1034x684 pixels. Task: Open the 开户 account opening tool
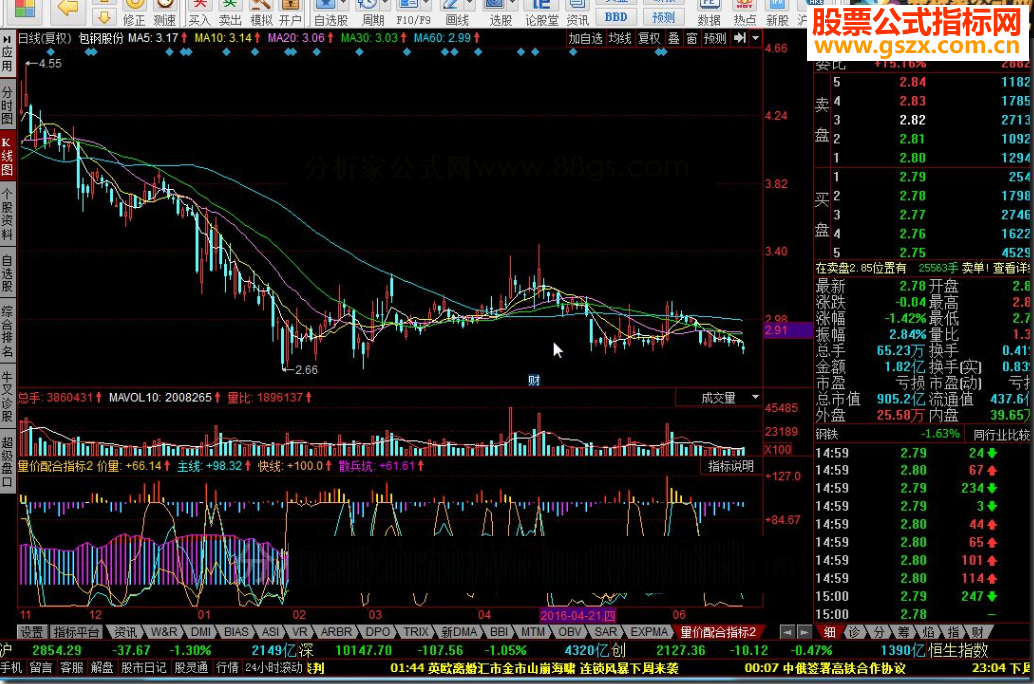[291, 14]
